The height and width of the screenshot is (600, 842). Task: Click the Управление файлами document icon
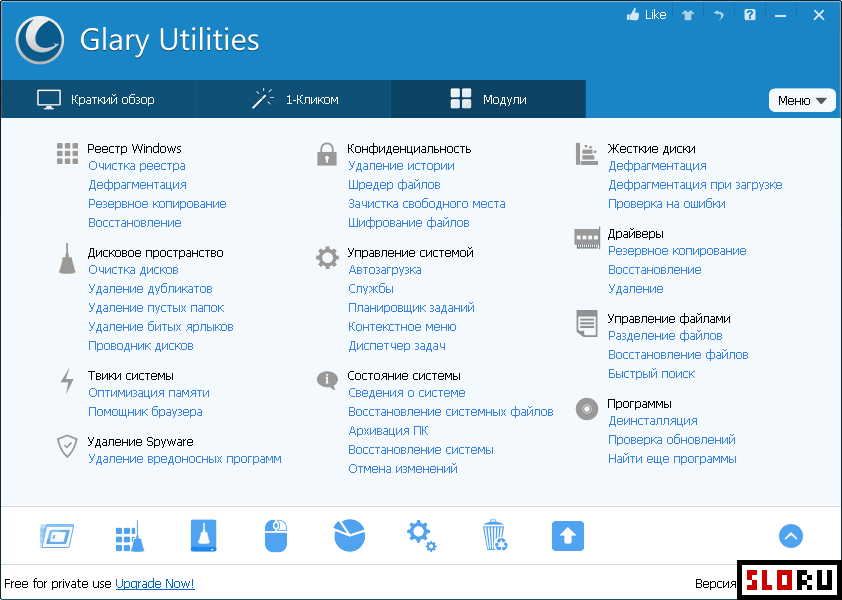click(586, 323)
